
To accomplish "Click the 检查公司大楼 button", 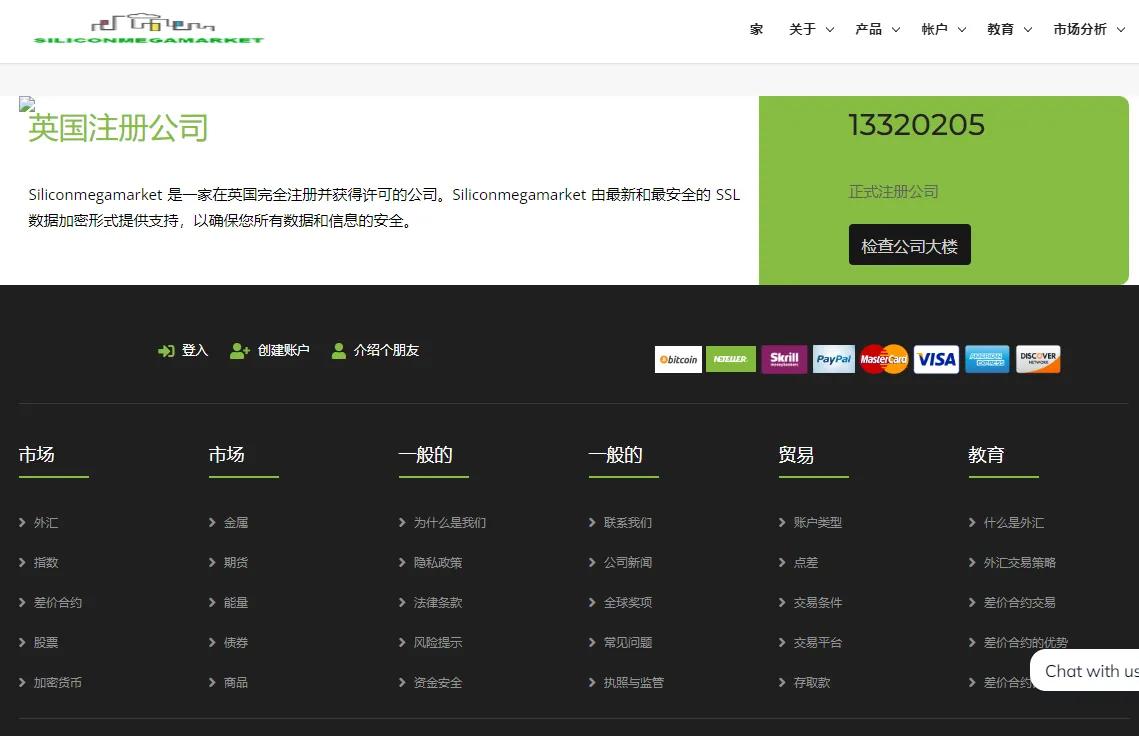I will (909, 245).
